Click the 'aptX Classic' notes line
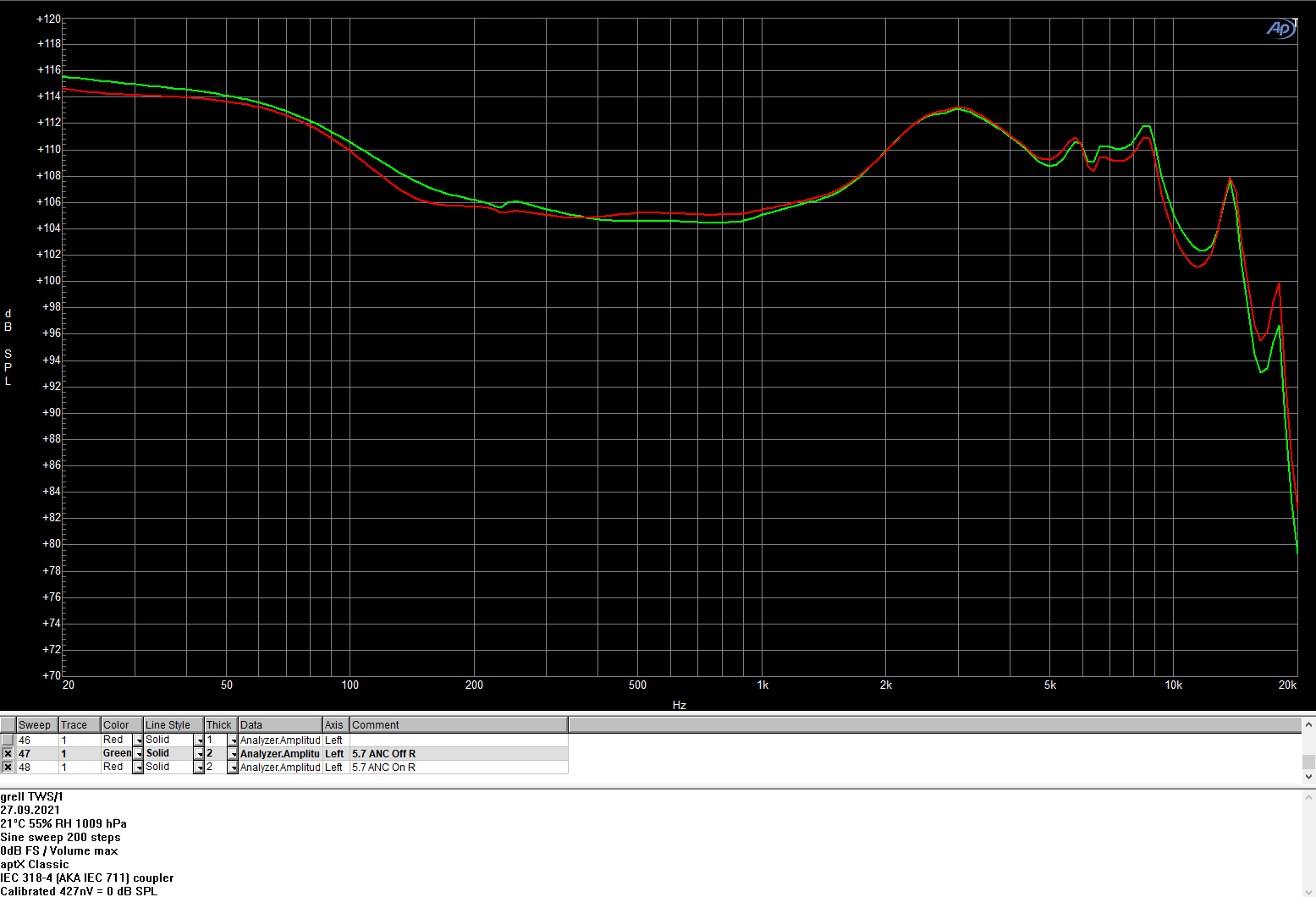Viewport: 1316px width, 897px height. (35, 864)
